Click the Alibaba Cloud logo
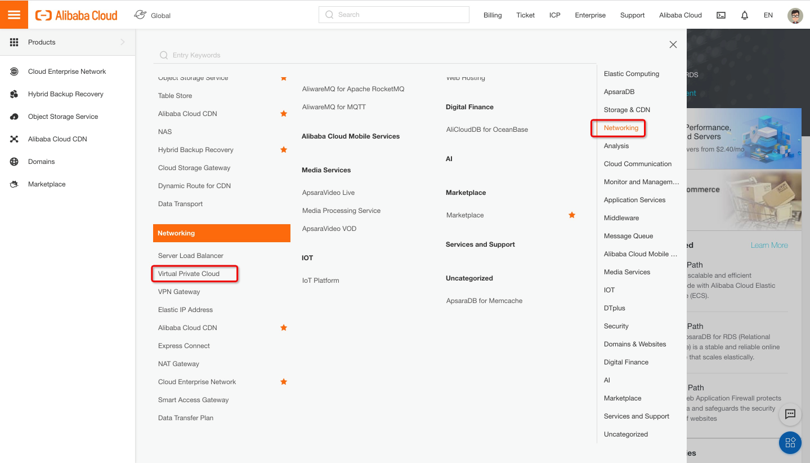The height and width of the screenshot is (463, 810). 76,16
